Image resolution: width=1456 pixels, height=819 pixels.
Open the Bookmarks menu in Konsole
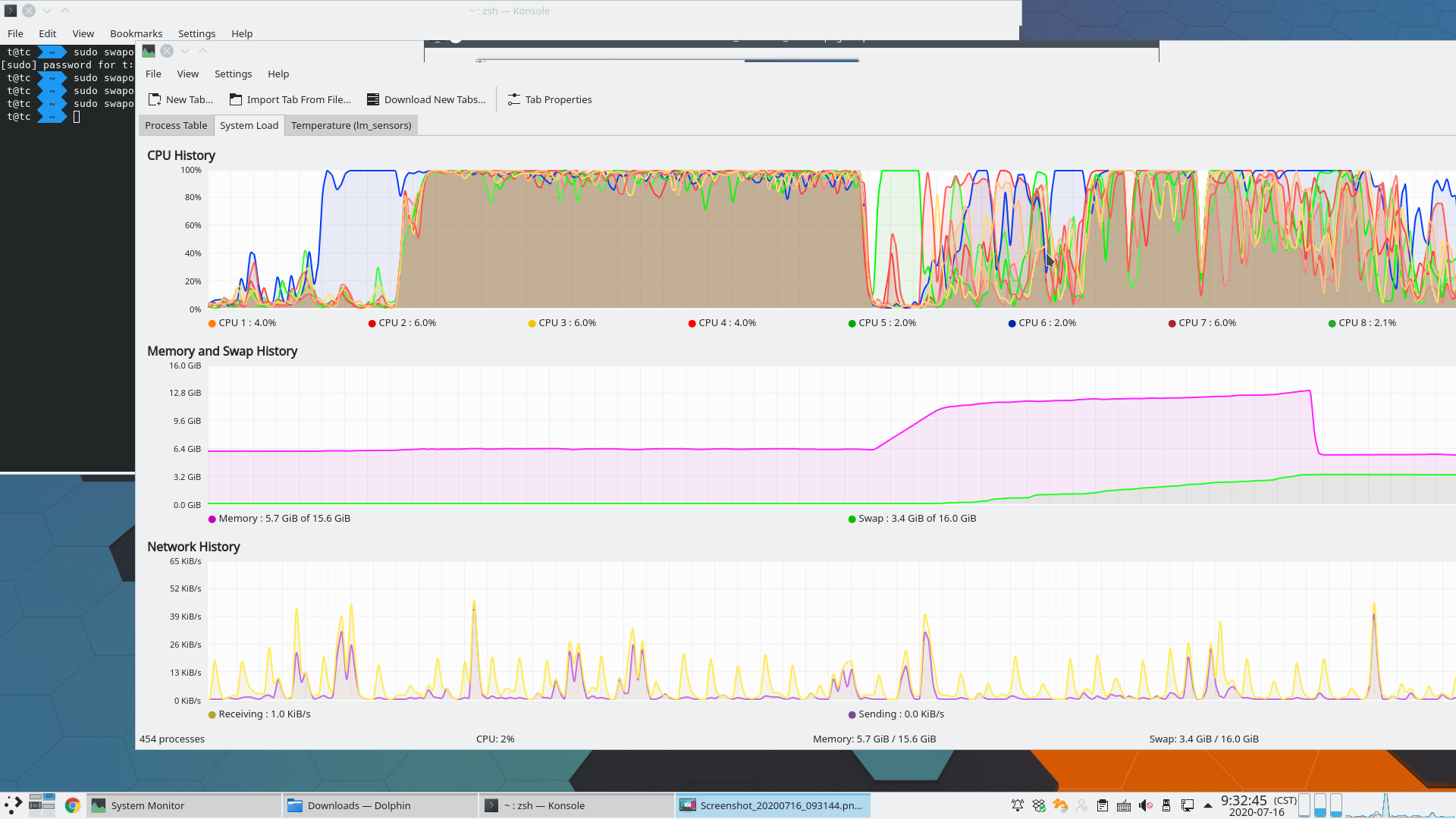tap(136, 33)
